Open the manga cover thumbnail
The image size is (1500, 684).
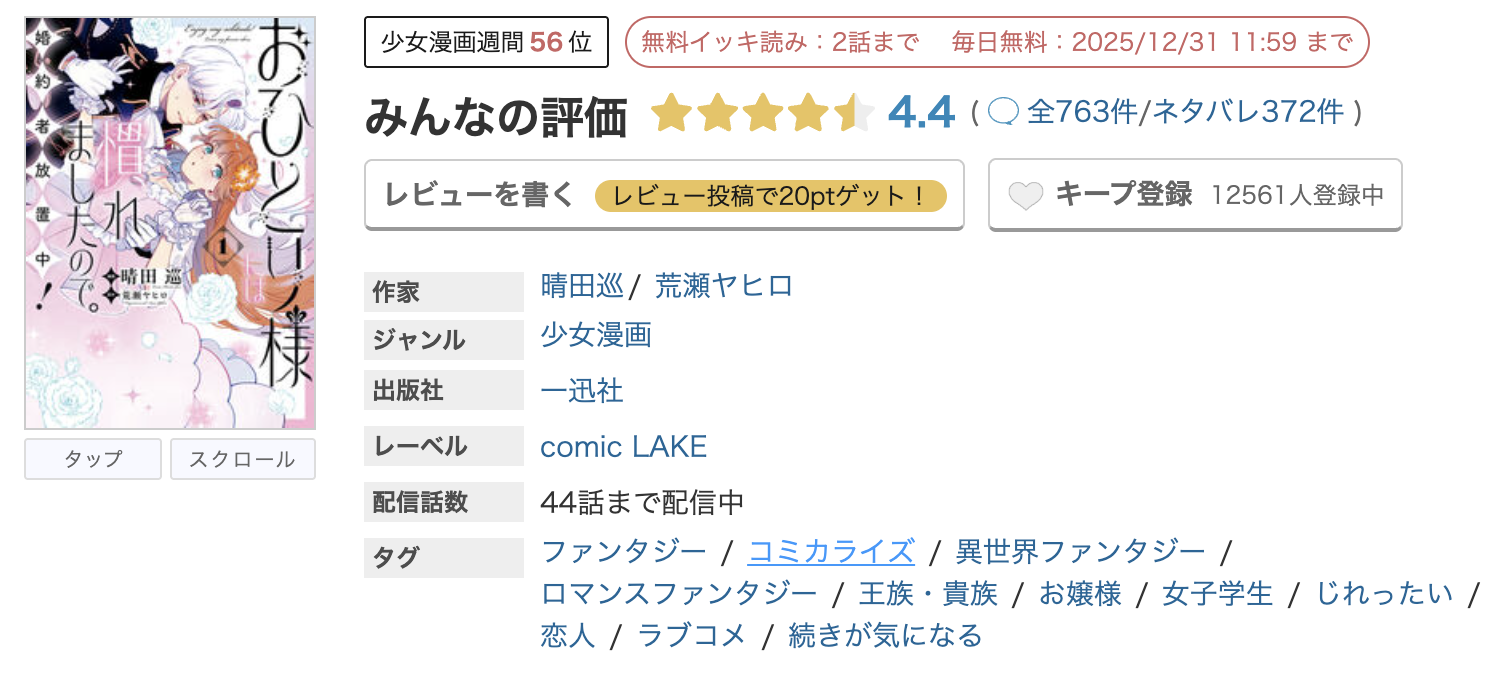point(170,215)
